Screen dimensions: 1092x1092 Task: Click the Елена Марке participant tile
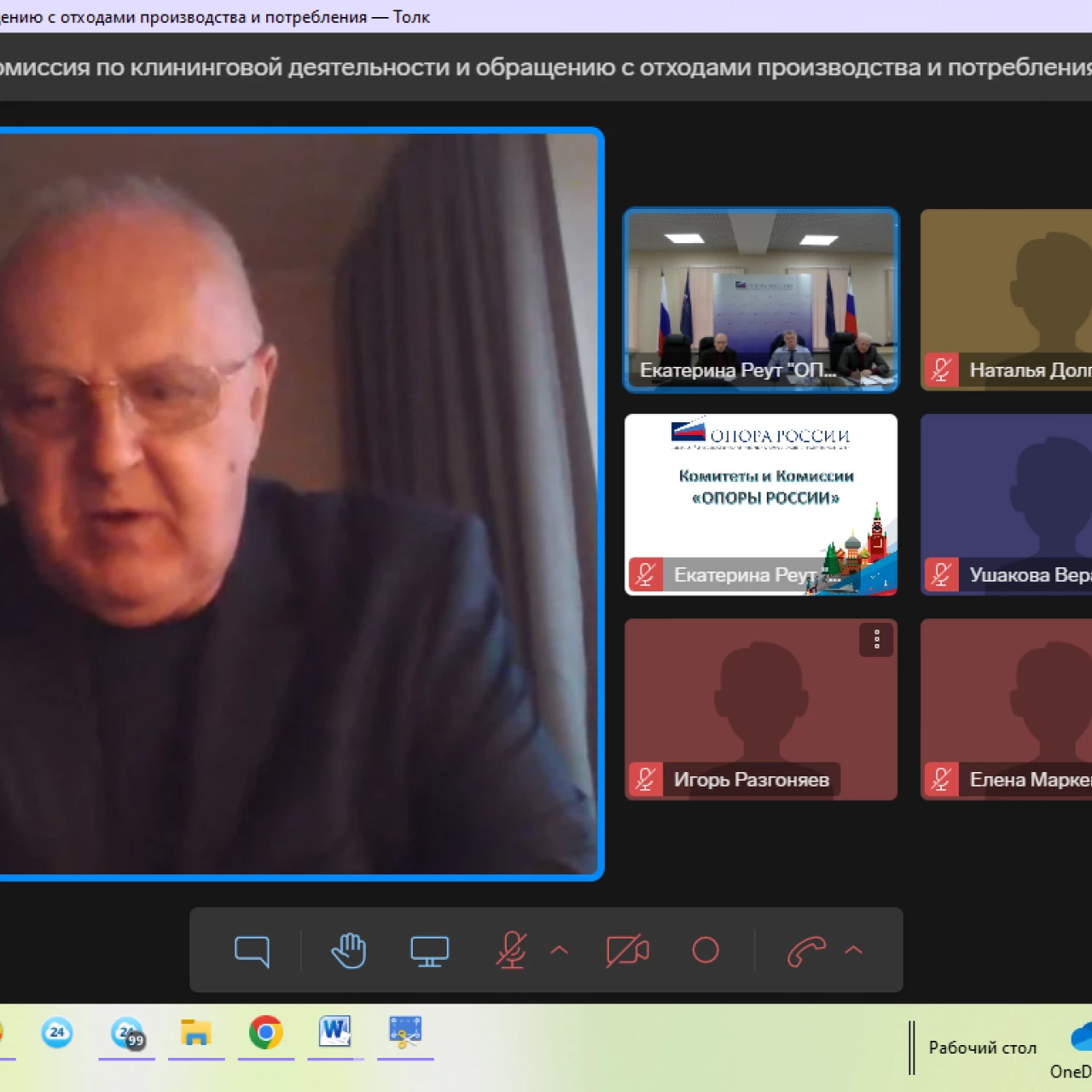pyautogui.click(x=1007, y=710)
